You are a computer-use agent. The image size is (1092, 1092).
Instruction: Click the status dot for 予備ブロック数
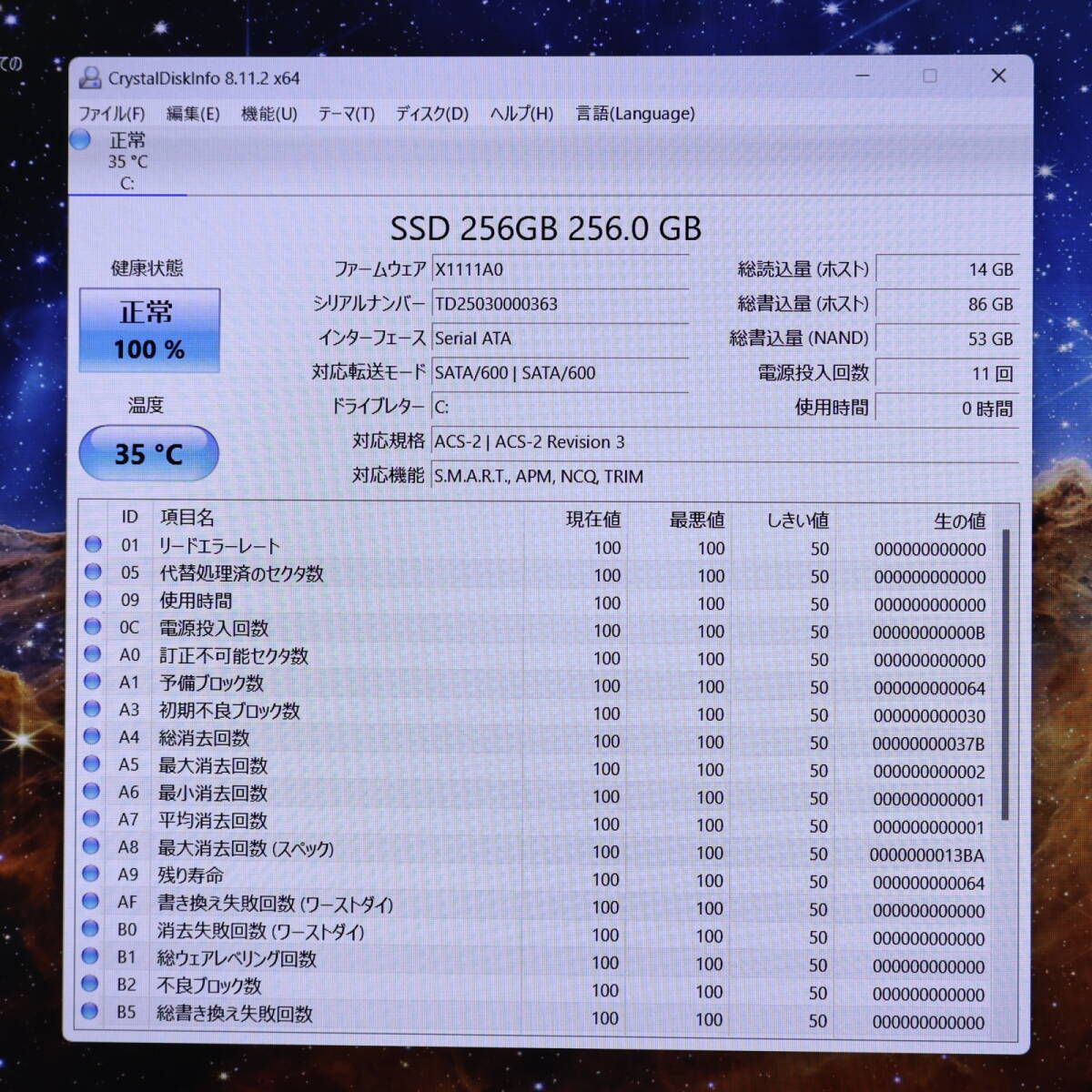point(92,681)
